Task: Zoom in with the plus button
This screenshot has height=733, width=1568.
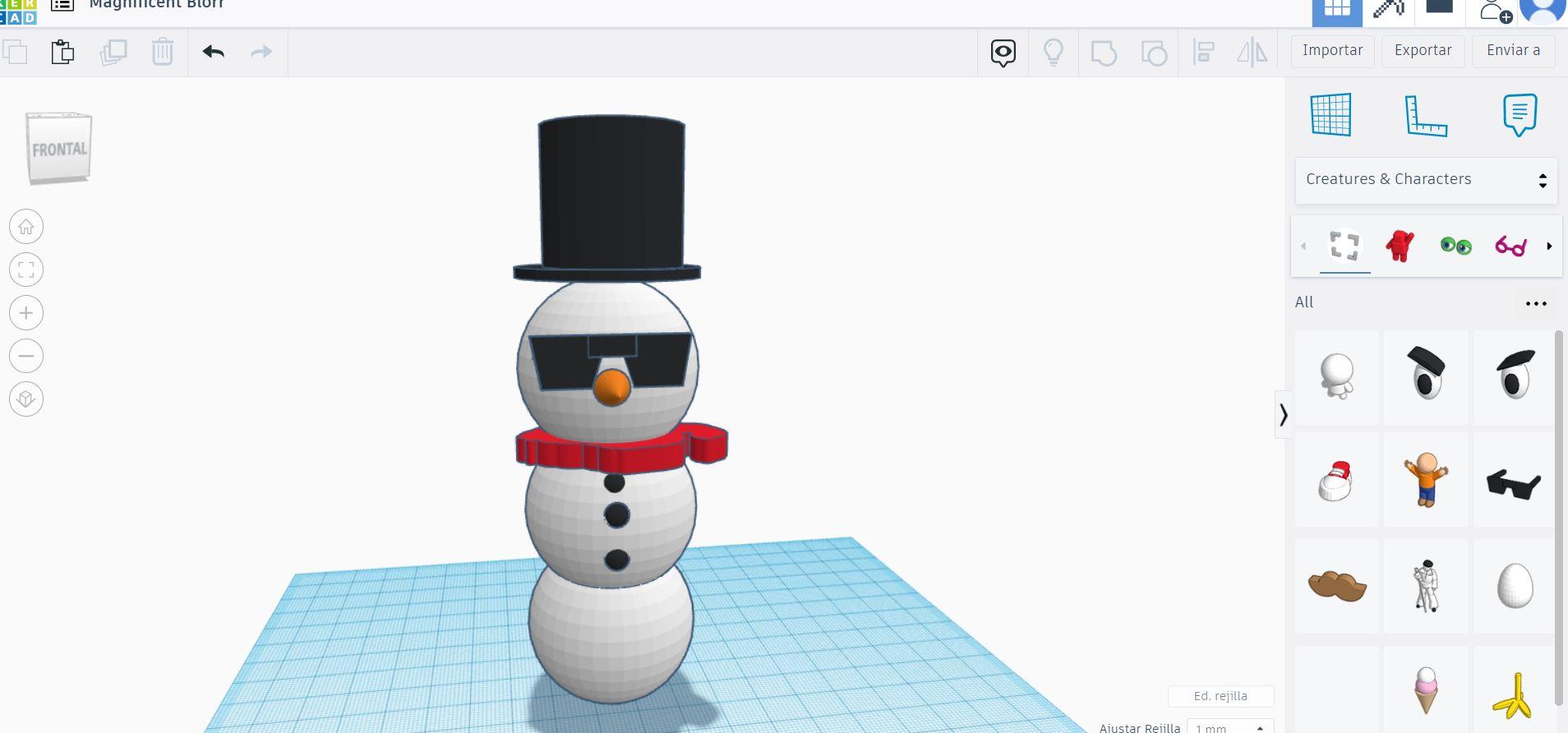Action: [26, 313]
